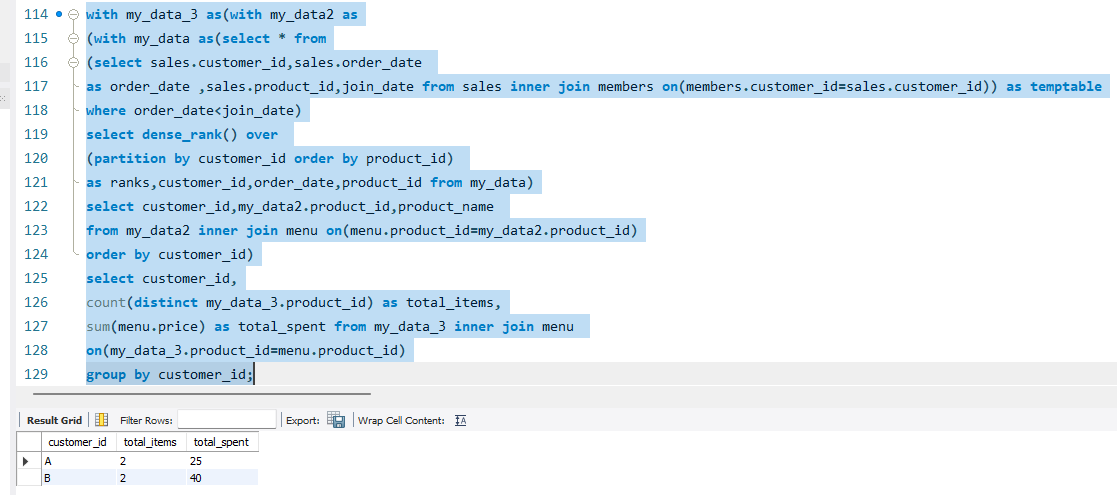Collapse the code fold at line 116
The width and height of the screenshot is (1117, 495).
pos(73,63)
